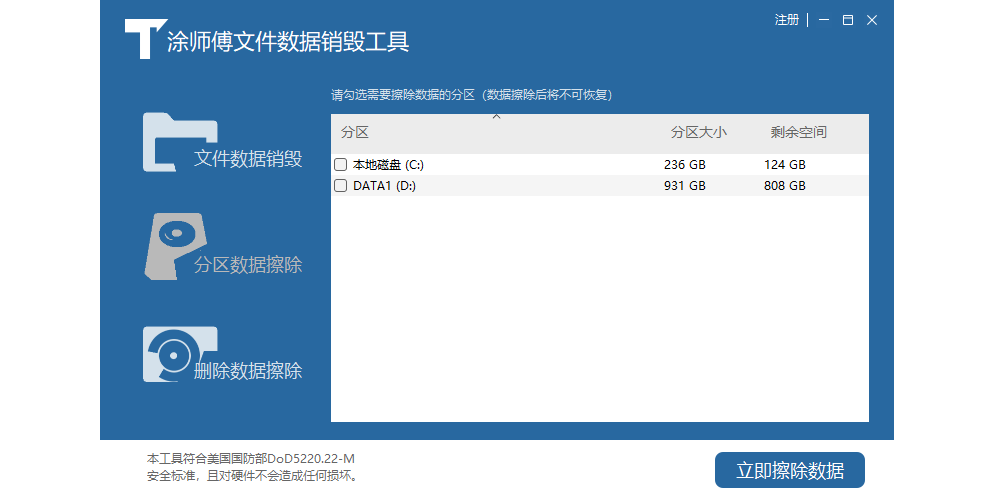Click the 立即擦除数据 button
The width and height of the screenshot is (994, 497).
pyautogui.click(x=790, y=470)
